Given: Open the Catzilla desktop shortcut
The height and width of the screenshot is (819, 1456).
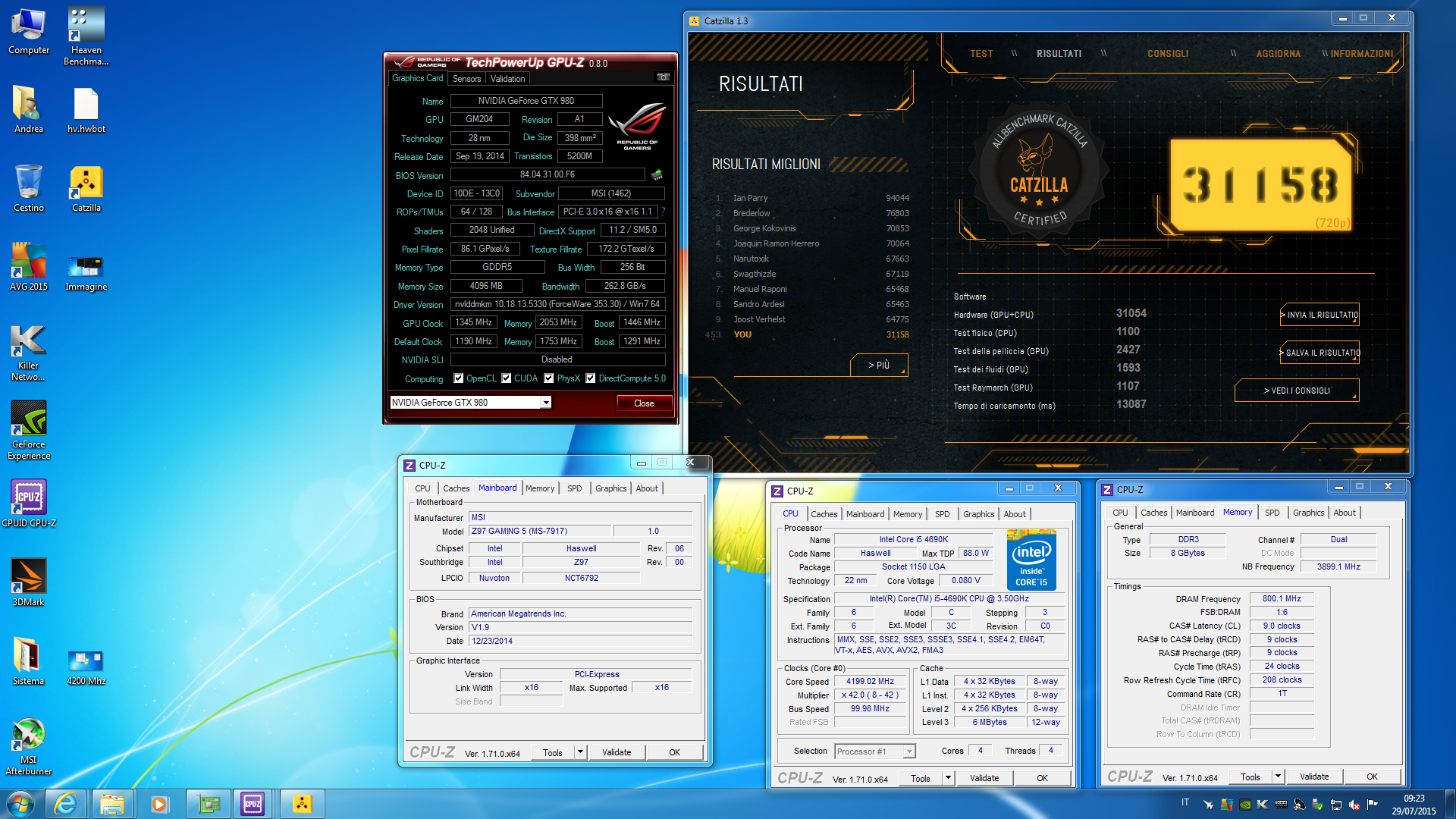Looking at the screenshot, I should 86,189.
